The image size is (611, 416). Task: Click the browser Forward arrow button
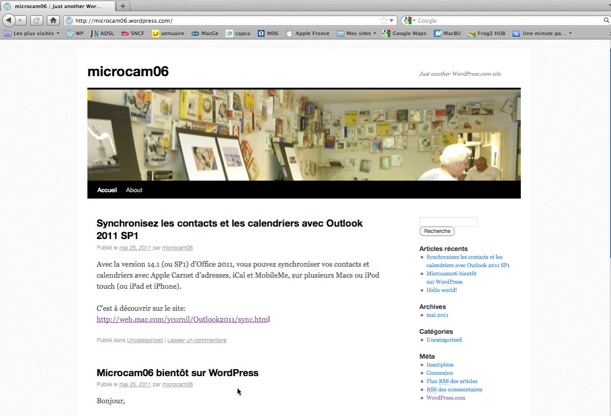pos(21,20)
